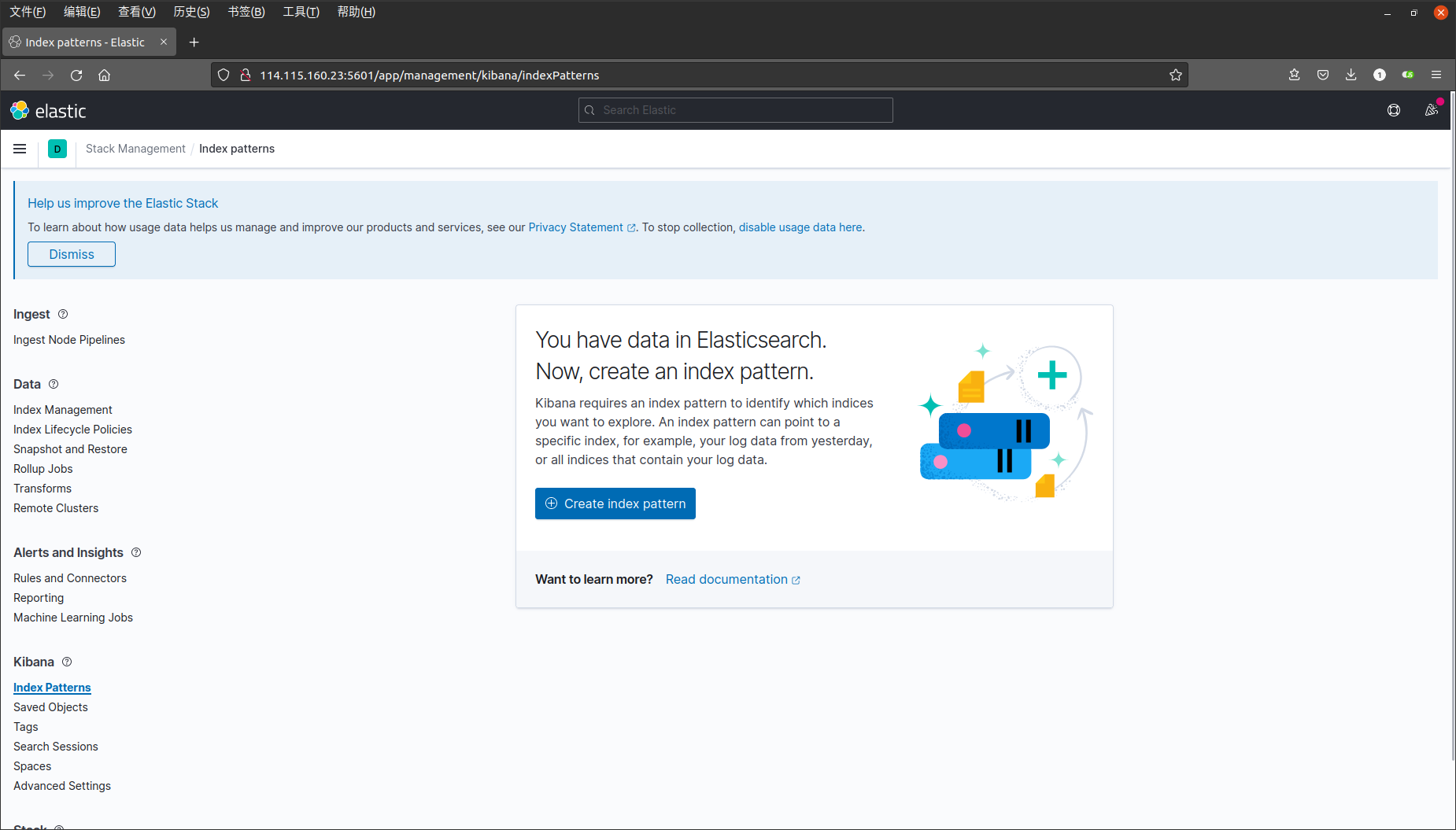
Task: Go to Stack Management breadcrumb
Action: tap(135, 149)
